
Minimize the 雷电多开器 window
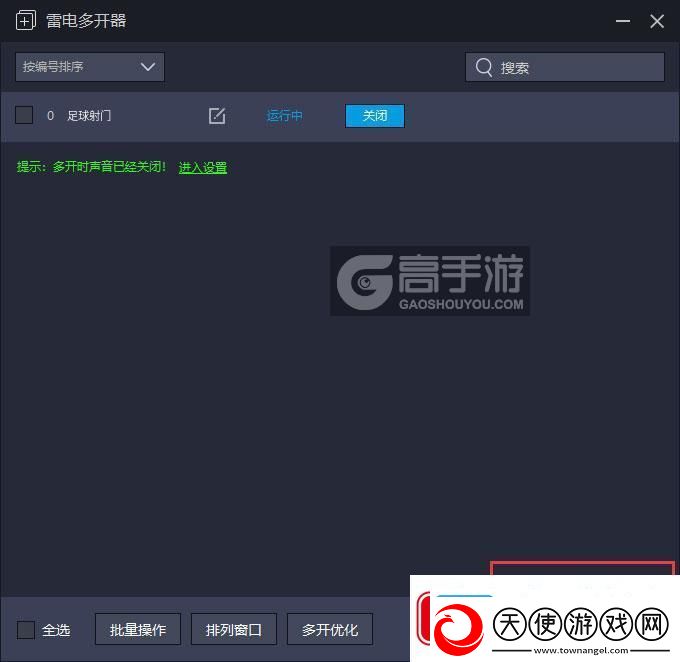623,21
